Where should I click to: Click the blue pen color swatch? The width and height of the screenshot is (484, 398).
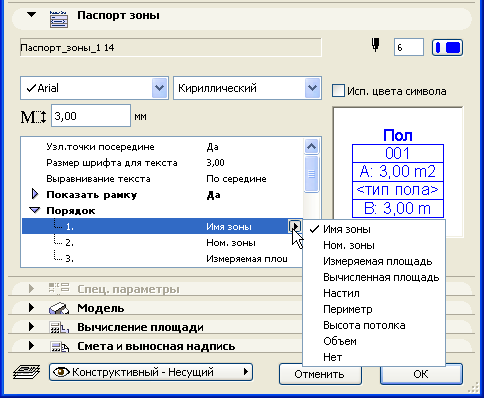[447, 47]
